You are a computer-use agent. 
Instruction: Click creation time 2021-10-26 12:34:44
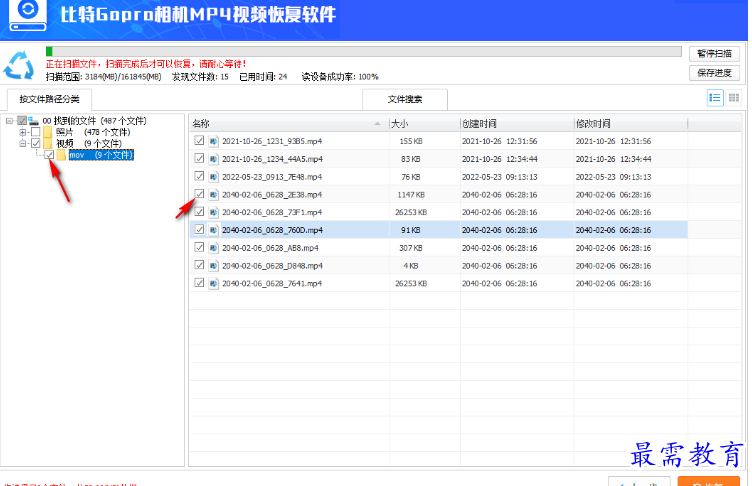point(499,159)
